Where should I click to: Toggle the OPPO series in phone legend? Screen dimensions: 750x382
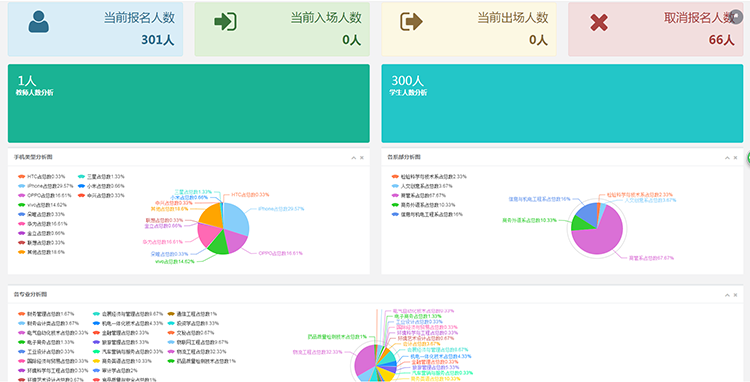pos(44,196)
